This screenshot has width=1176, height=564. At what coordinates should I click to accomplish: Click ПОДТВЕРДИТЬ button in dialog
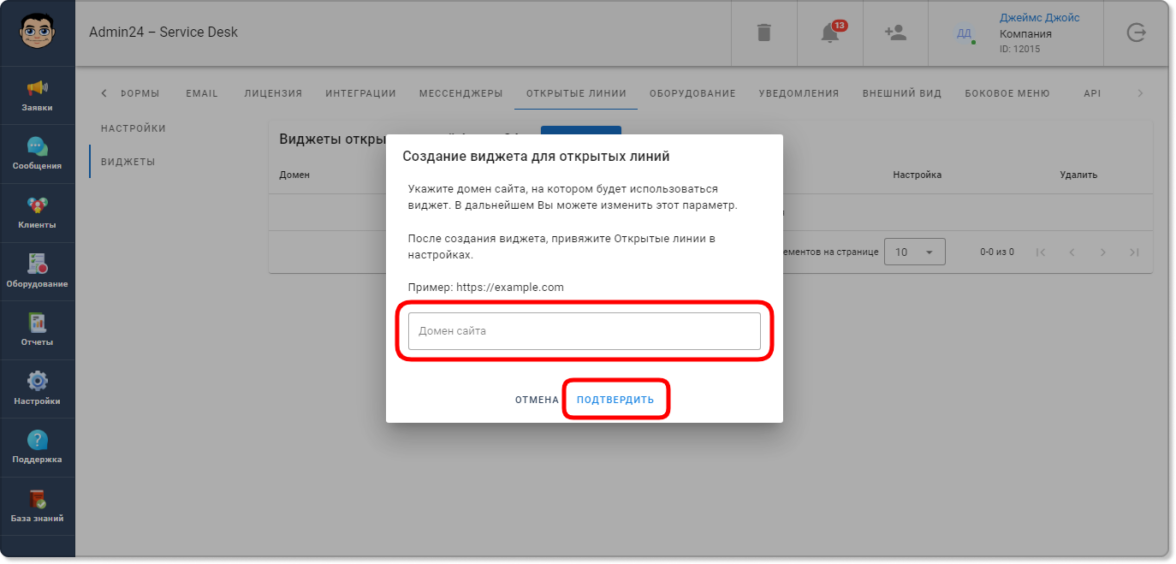(x=615, y=400)
